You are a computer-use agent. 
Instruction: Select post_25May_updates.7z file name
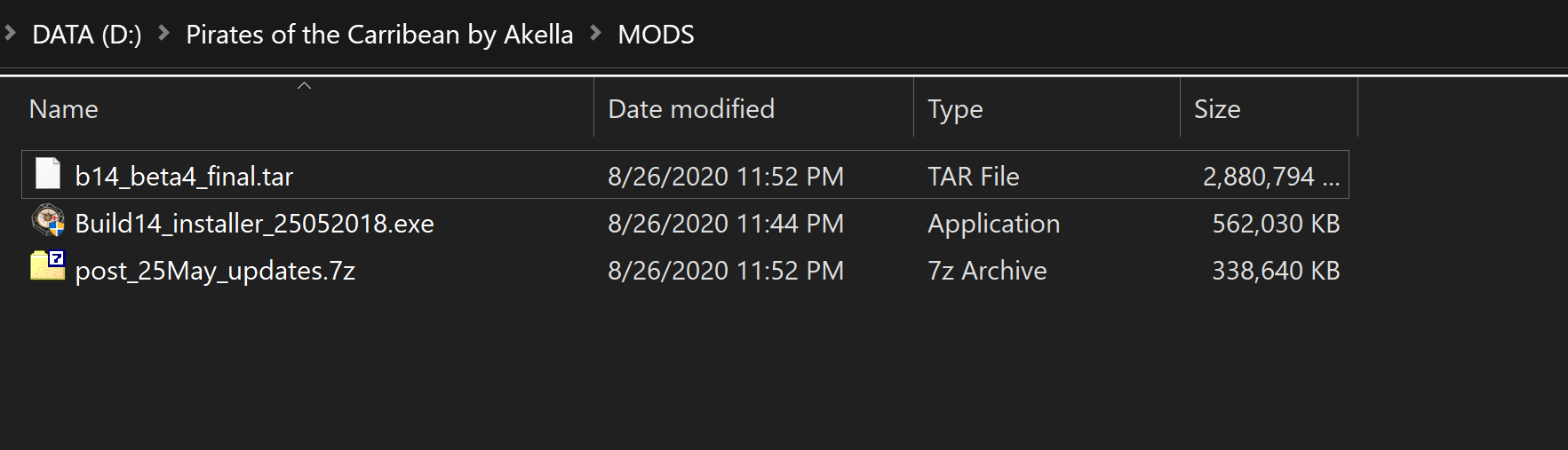tap(215, 271)
